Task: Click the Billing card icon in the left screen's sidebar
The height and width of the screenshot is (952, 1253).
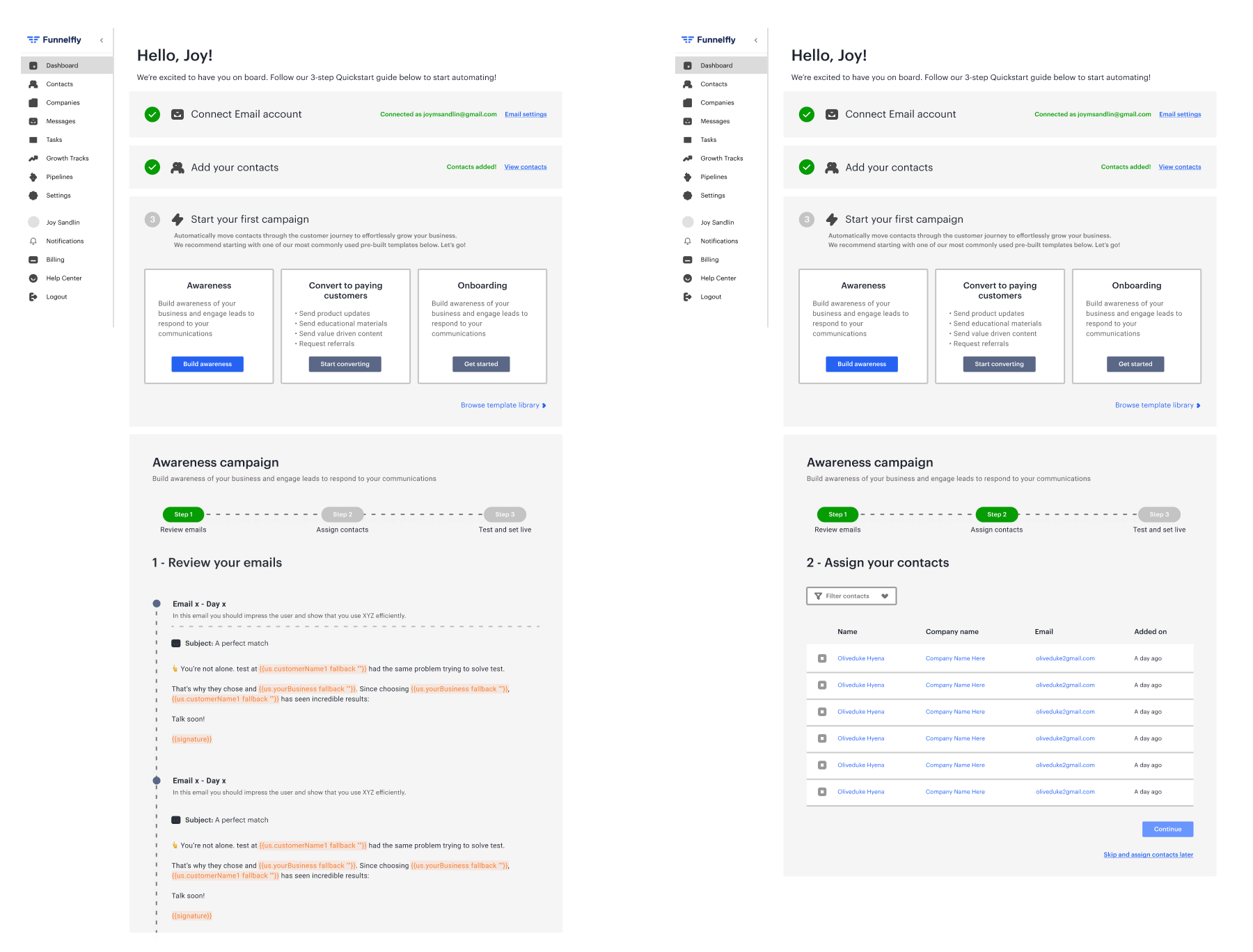Action: pyautogui.click(x=33, y=260)
